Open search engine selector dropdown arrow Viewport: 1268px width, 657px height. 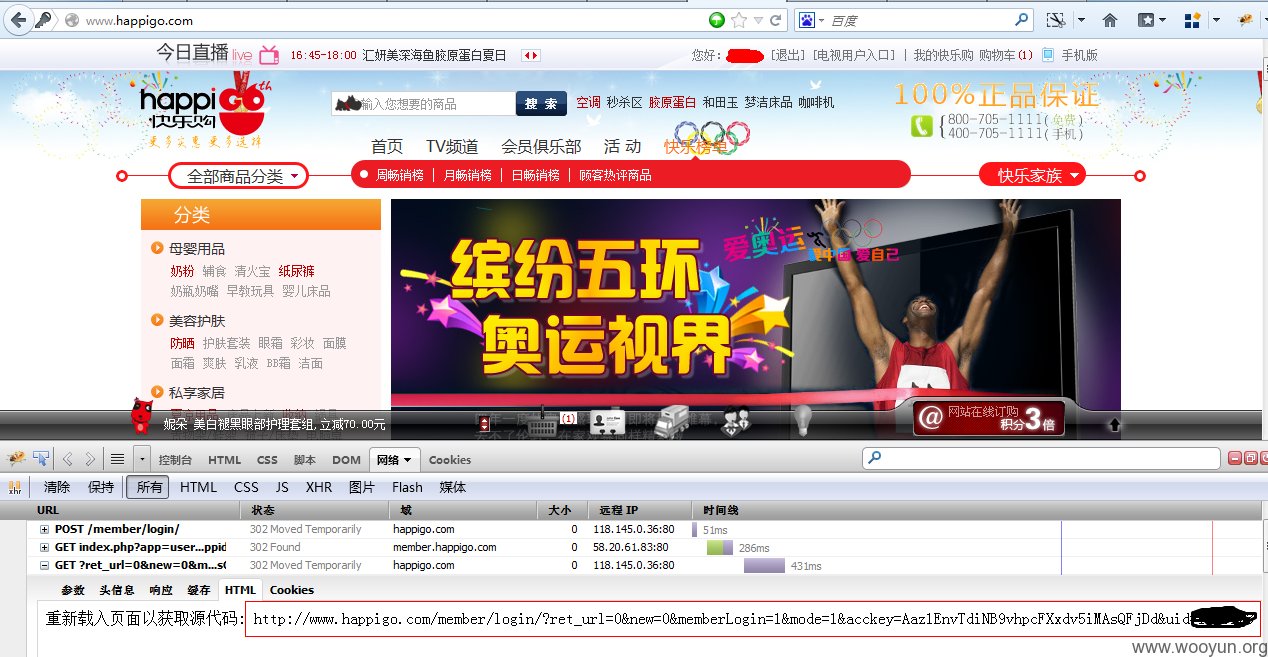821,20
